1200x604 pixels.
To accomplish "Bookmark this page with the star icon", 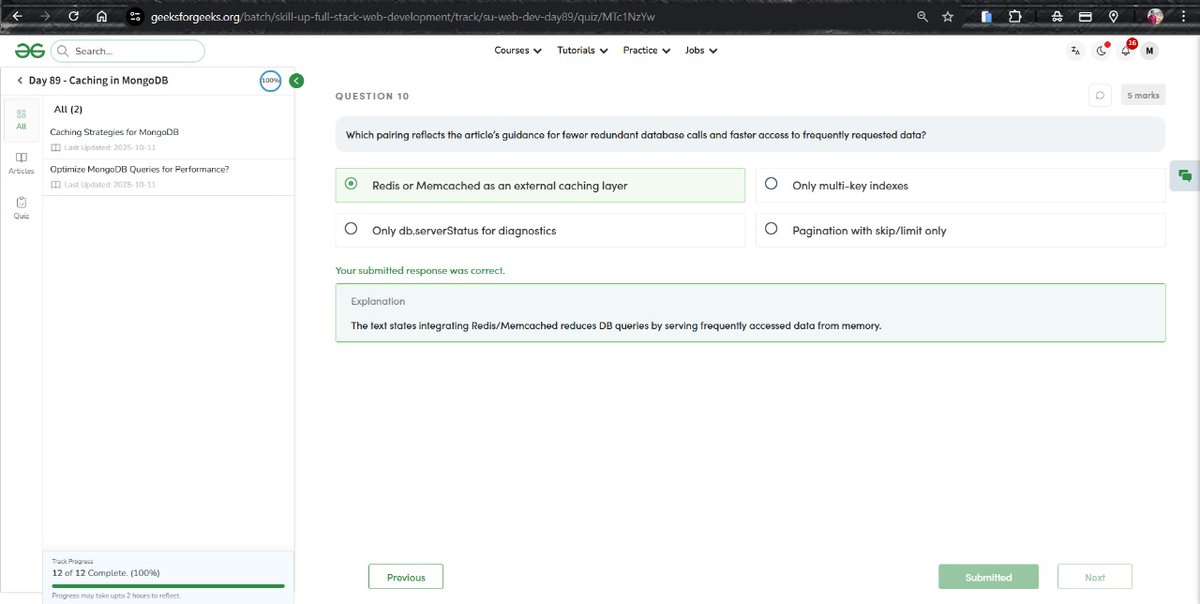I will point(948,17).
